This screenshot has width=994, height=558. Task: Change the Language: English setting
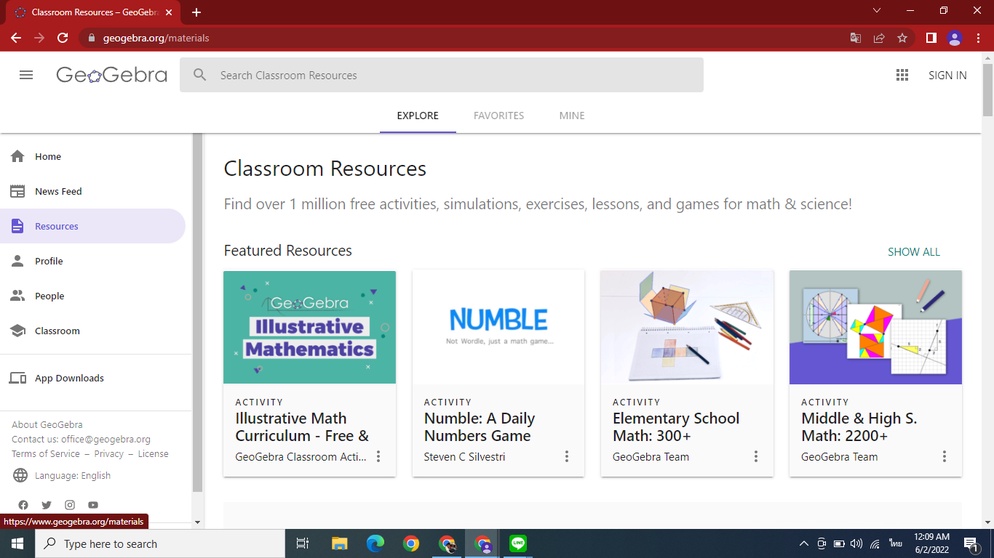point(72,475)
